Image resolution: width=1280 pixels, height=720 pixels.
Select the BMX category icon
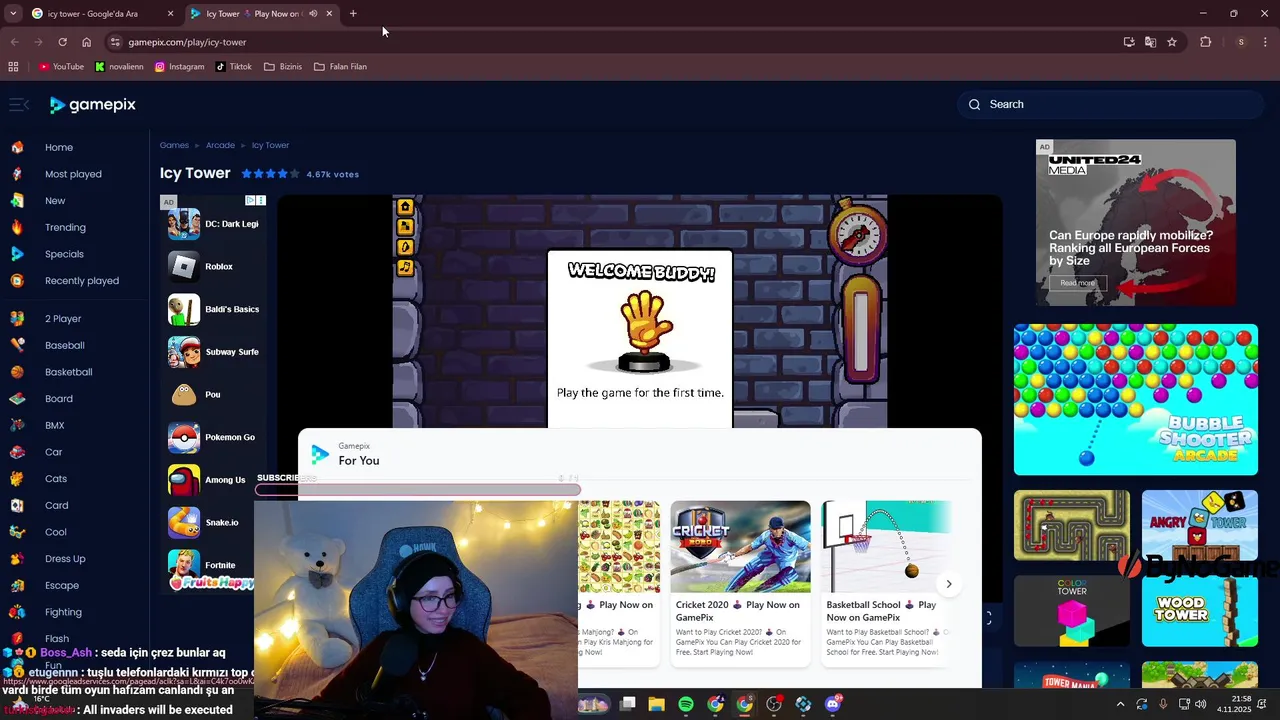(17, 425)
